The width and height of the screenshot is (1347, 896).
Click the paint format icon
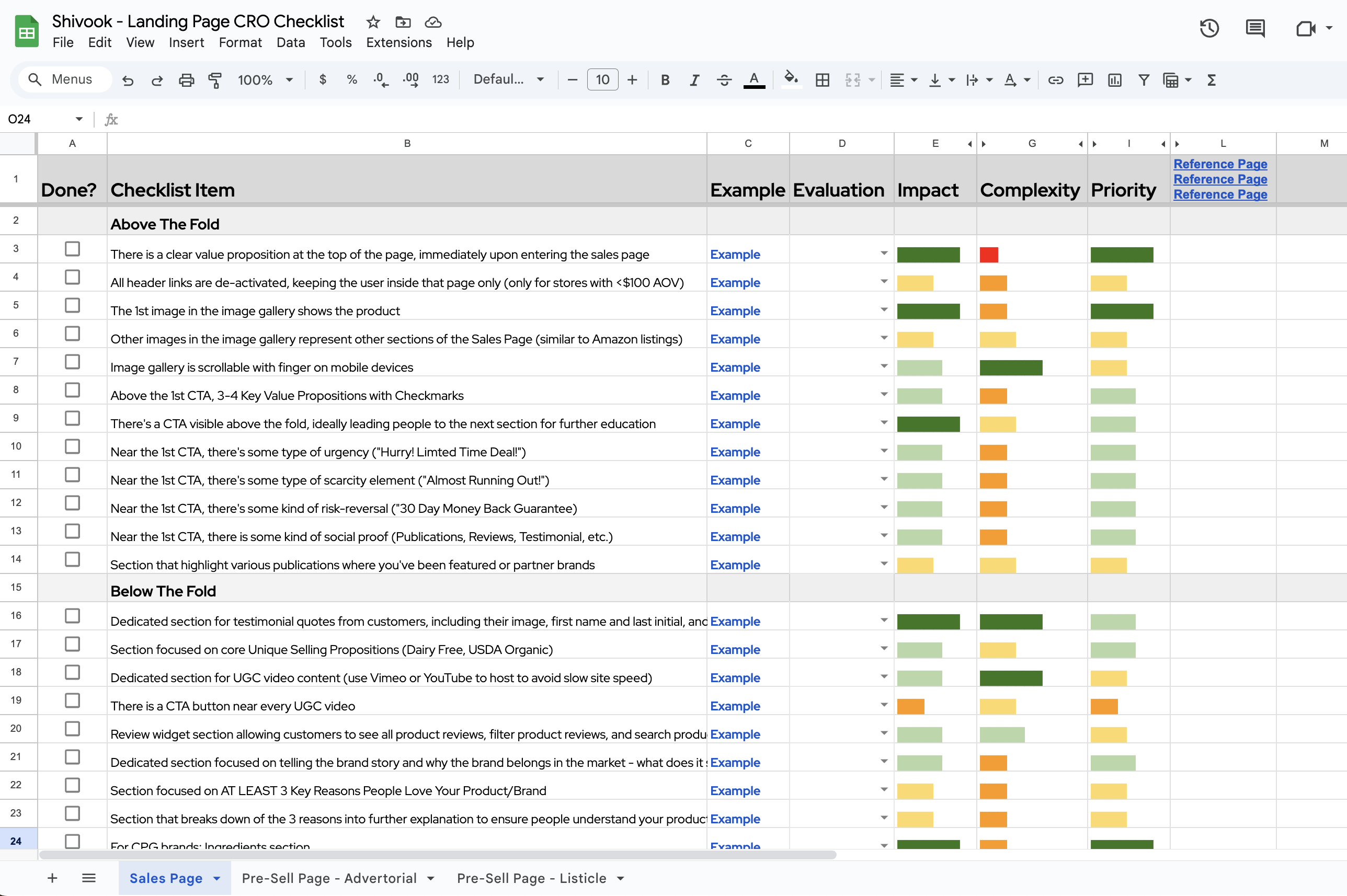pos(215,80)
